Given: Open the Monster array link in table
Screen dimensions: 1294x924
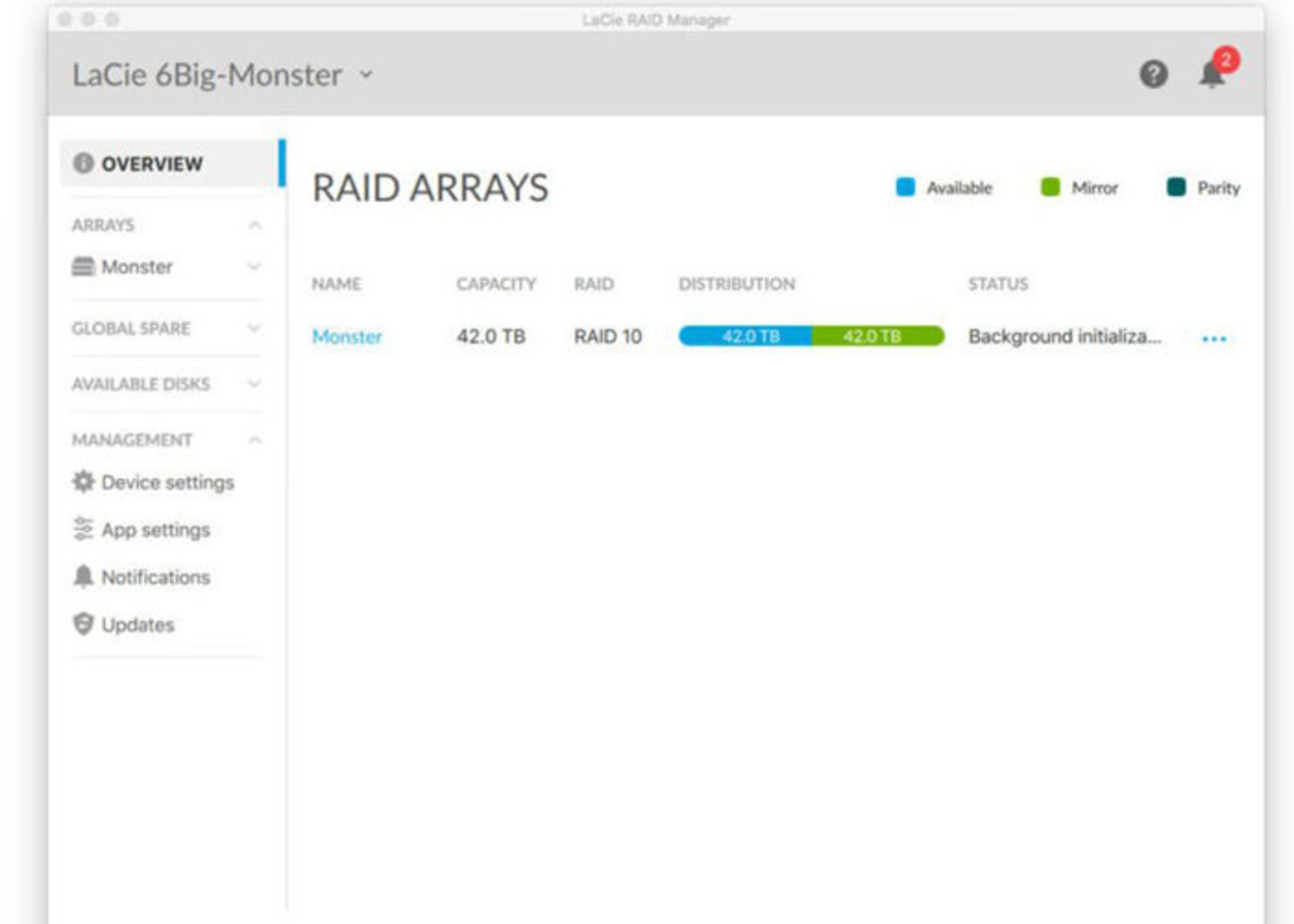Looking at the screenshot, I should click(x=347, y=336).
